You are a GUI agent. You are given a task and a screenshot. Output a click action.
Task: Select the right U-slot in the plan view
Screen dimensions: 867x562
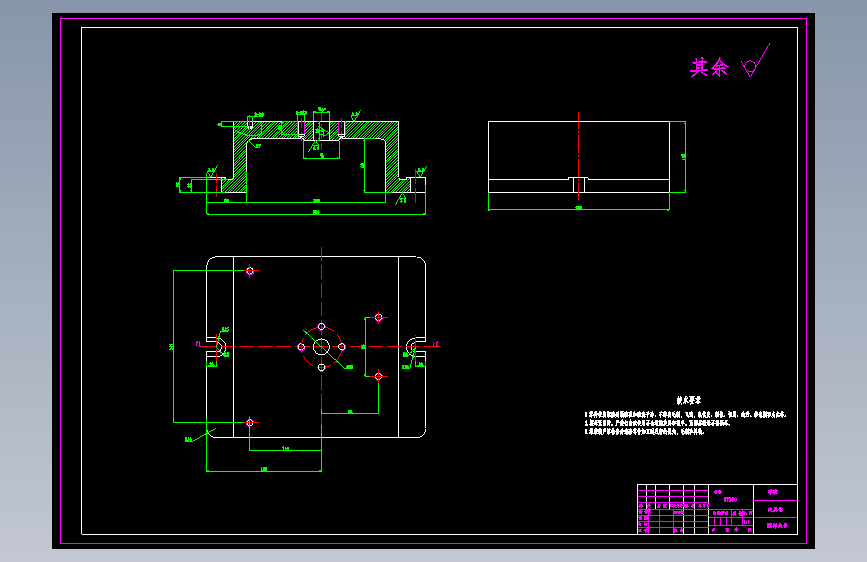[415, 347]
